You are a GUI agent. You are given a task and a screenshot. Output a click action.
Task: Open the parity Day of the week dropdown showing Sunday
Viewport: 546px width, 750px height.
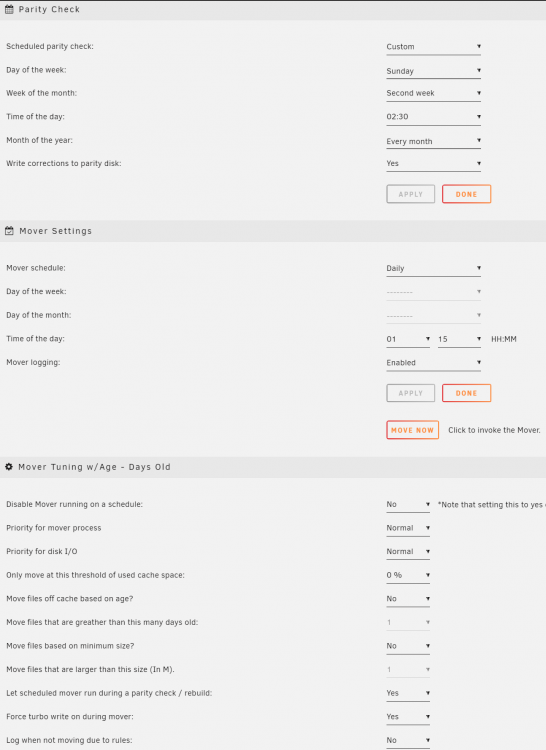(x=434, y=71)
